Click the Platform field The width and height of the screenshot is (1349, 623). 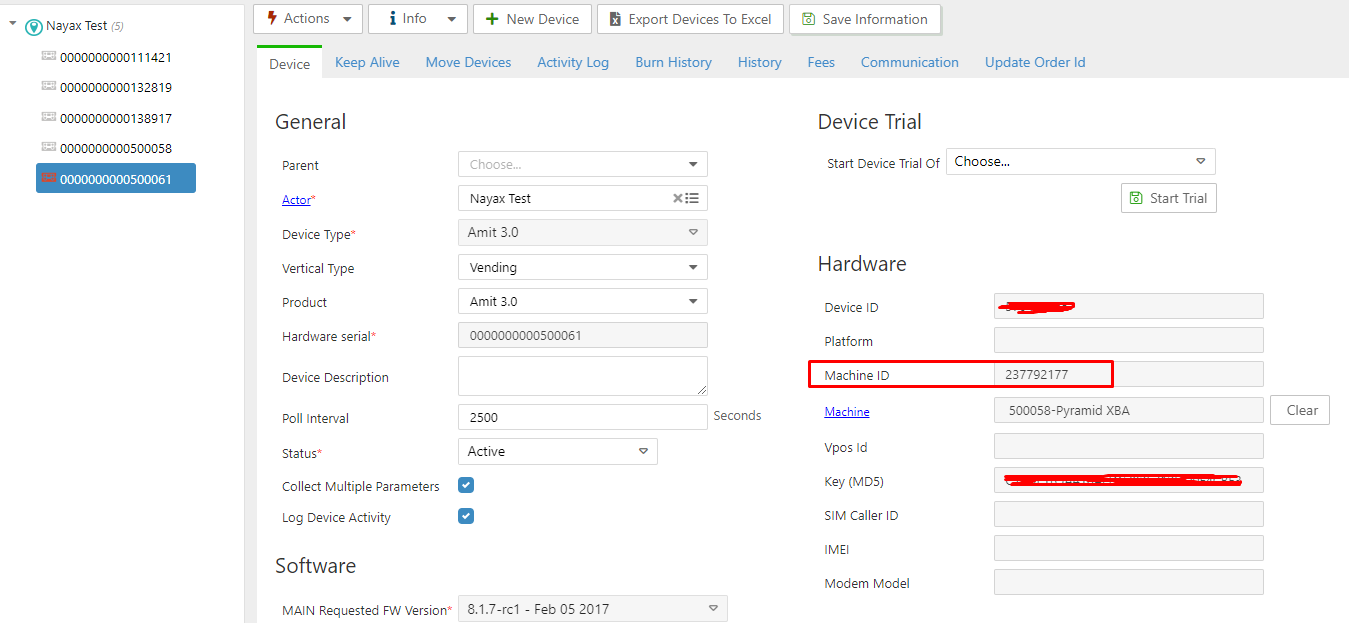click(x=1129, y=340)
